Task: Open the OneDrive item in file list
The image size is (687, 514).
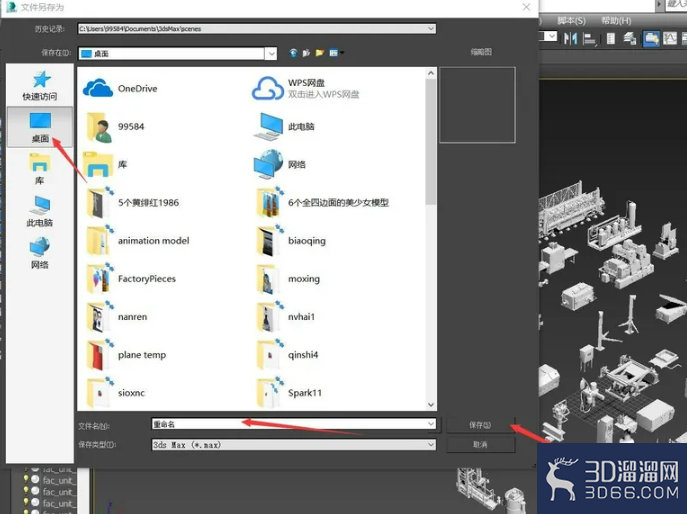Action: coord(120,89)
